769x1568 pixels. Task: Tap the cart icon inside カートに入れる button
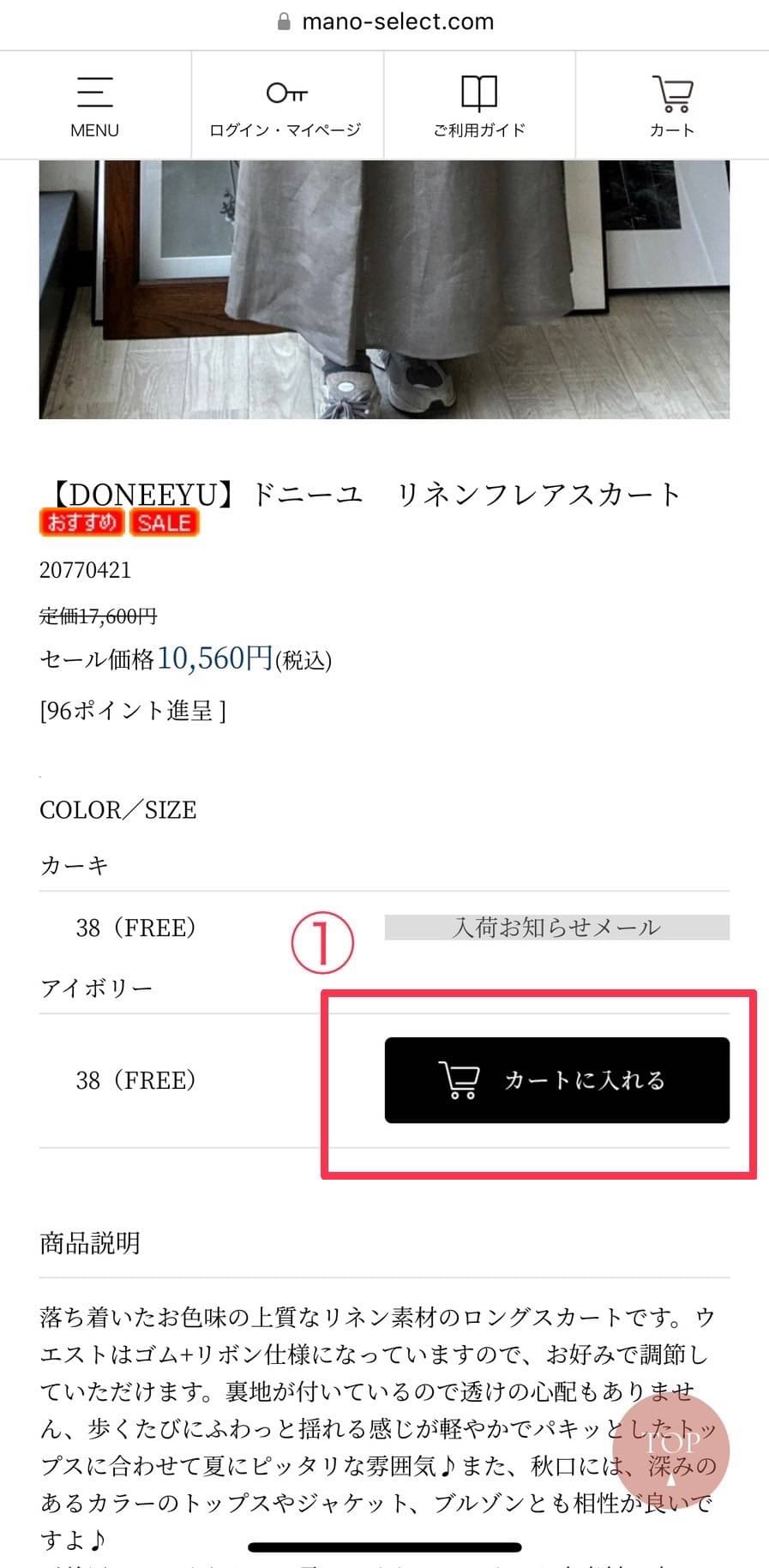pos(459,1080)
